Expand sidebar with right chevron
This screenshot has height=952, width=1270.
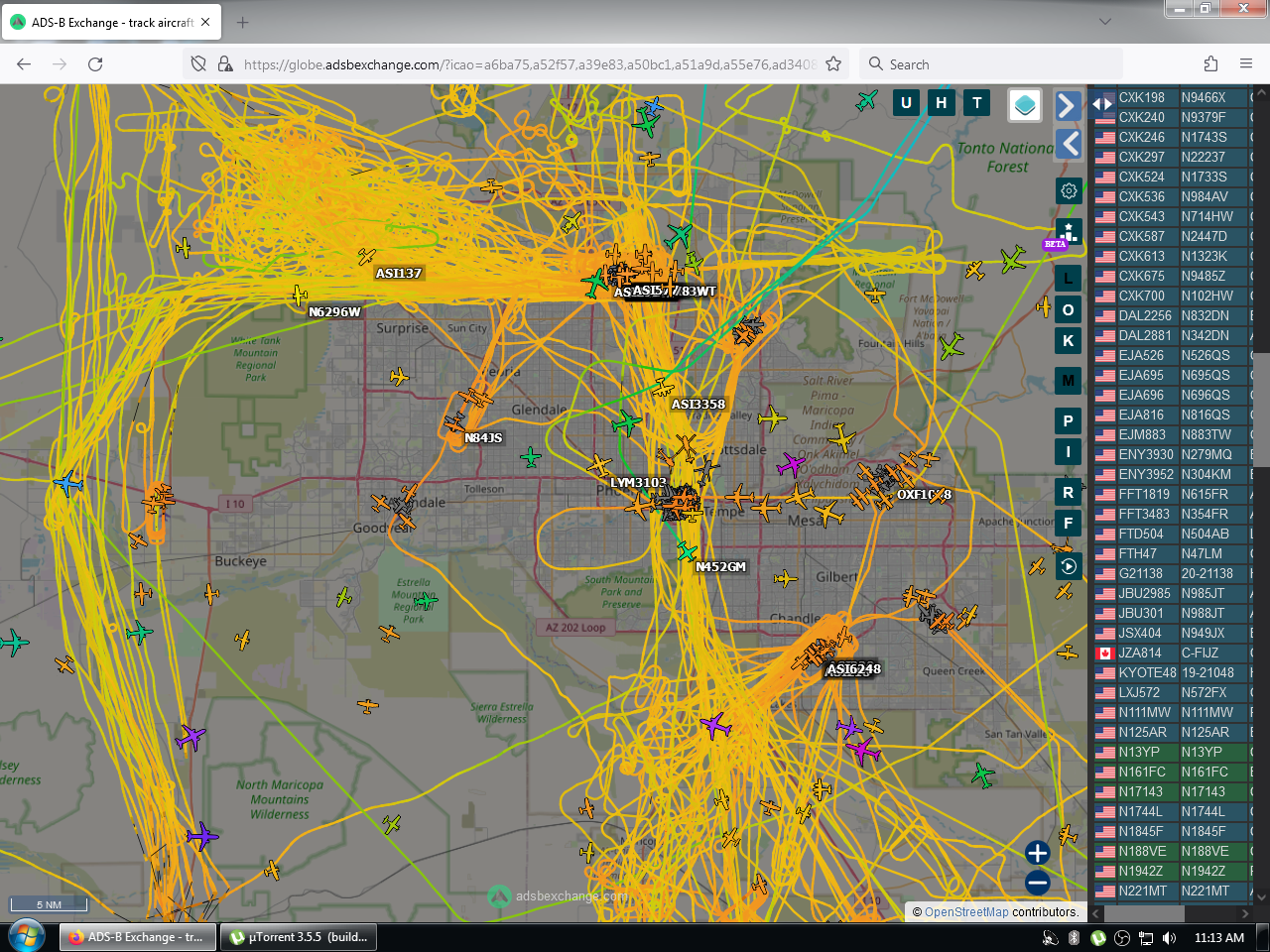pyautogui.click(x=1068, y=105)
